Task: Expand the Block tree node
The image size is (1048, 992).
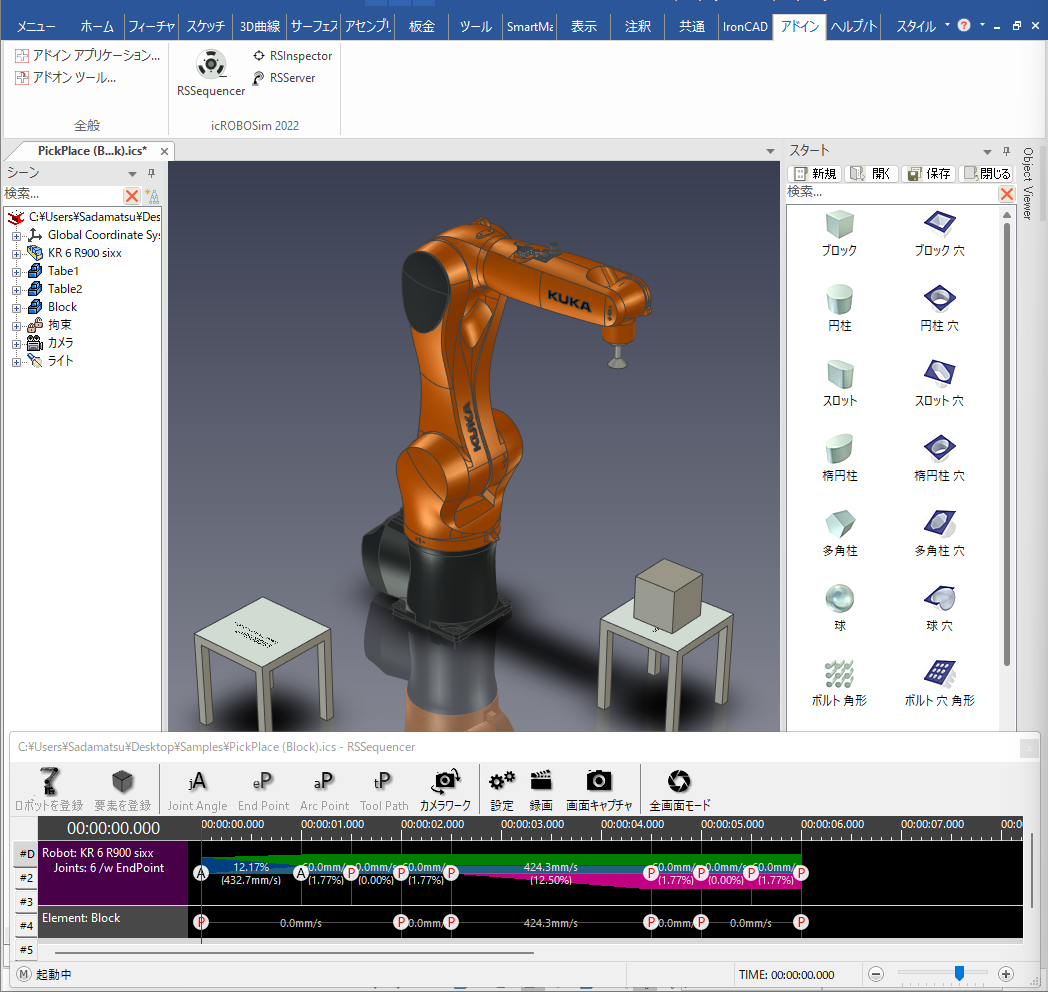Action: 16,308
